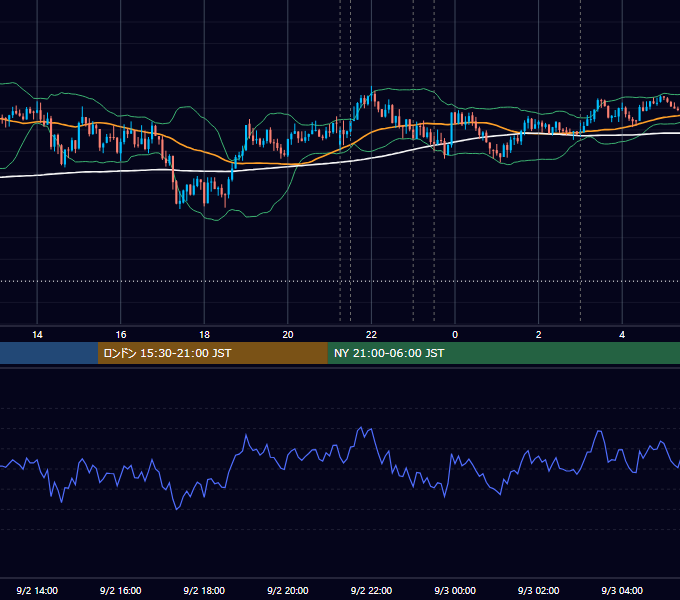Viewport: 680px width, 600px height.
Task: Click the upper time axis label 22
Action: (371, 335)
